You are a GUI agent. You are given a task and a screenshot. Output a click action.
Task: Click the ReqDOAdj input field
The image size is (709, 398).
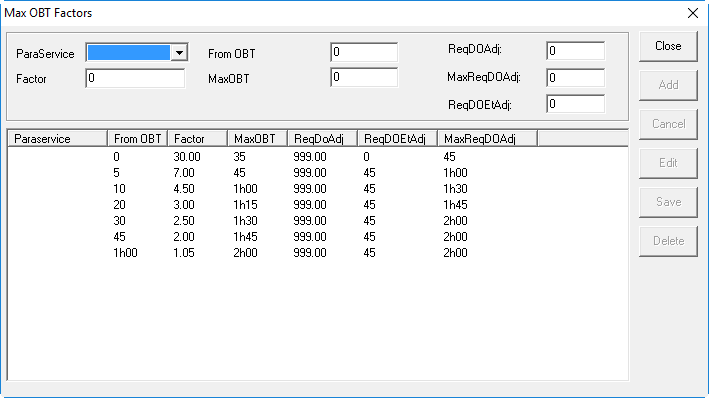click(x=575, y=51)
